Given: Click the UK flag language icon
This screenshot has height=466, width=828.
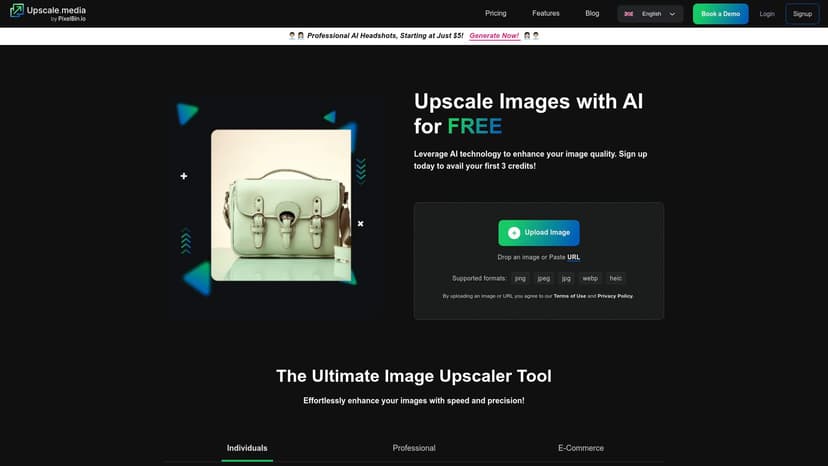Looking at the screenshot, I should pos(628,14).
